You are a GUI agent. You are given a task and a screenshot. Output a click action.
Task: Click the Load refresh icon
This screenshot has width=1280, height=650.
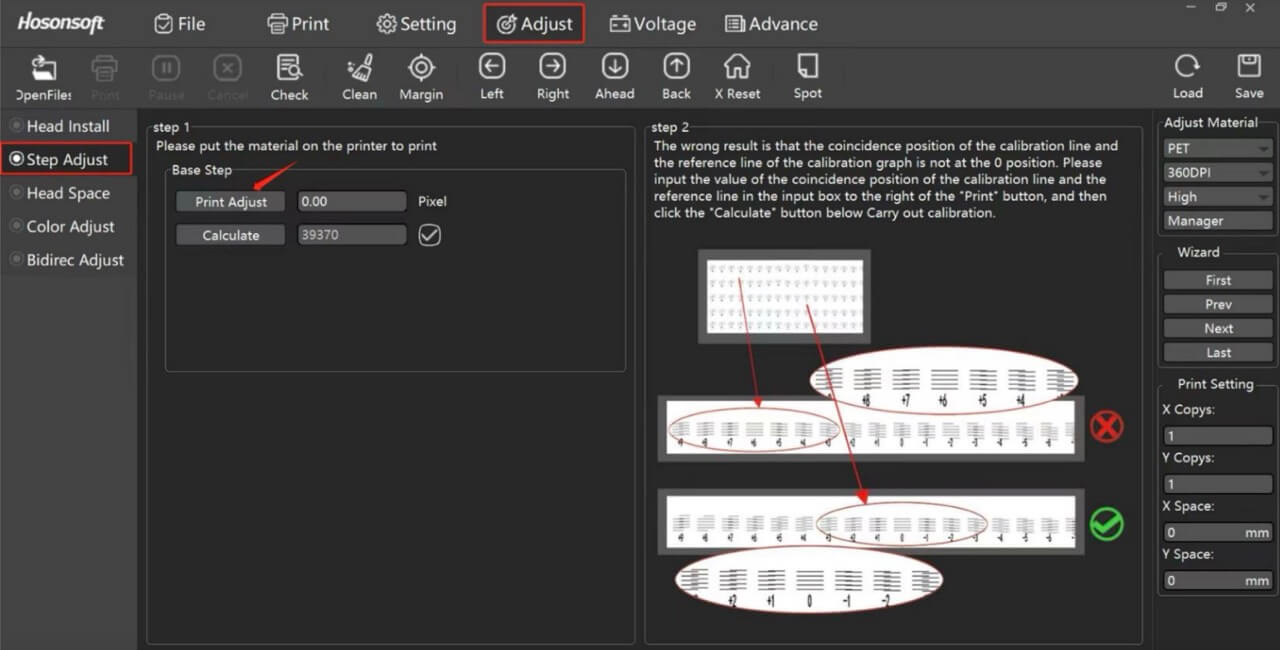(1187, 68)
